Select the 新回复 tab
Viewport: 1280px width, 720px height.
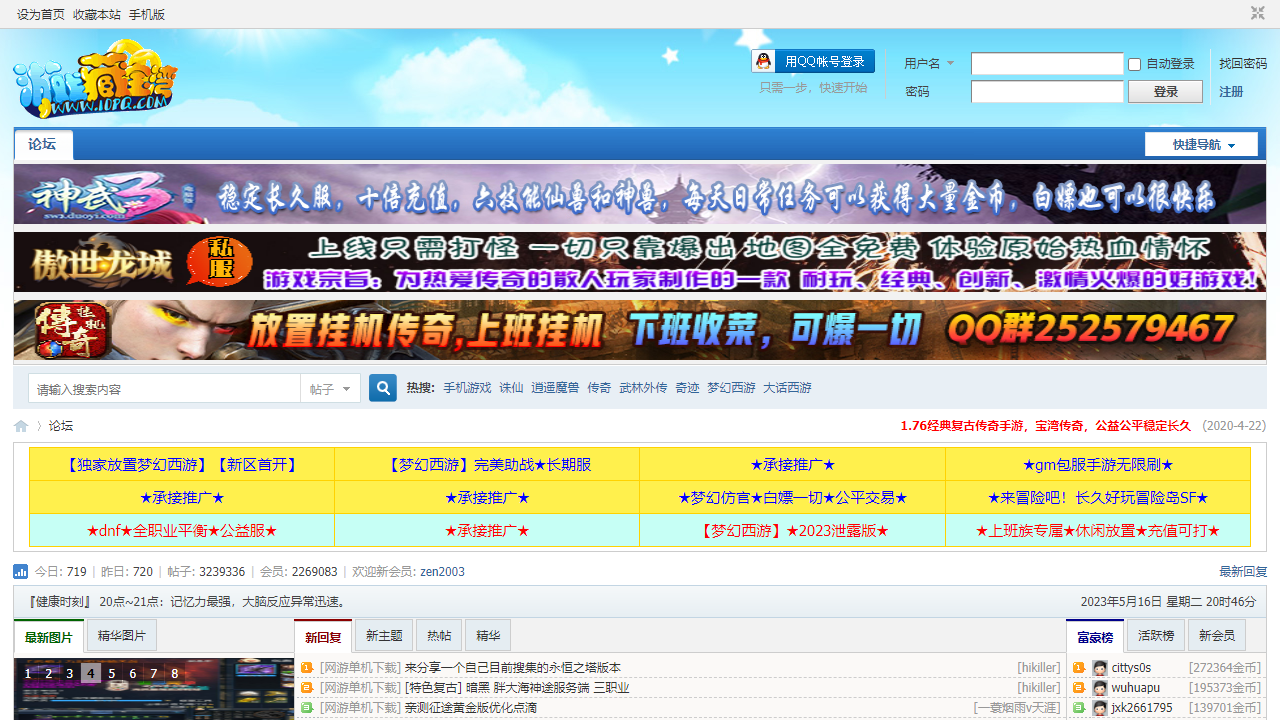click(323, 637)
